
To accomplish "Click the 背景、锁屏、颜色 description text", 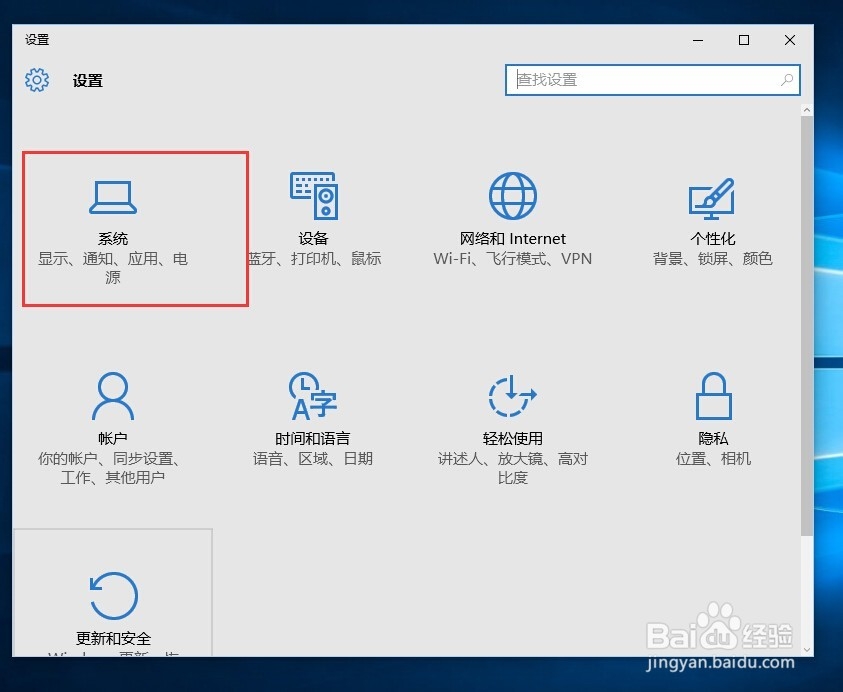I will coord(712,258).
